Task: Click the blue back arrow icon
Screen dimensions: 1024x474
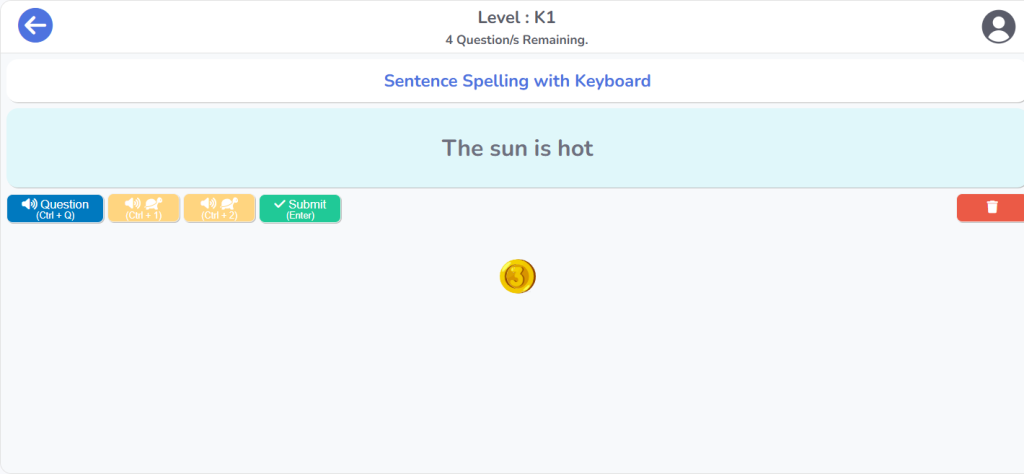Action: [35, 25]
